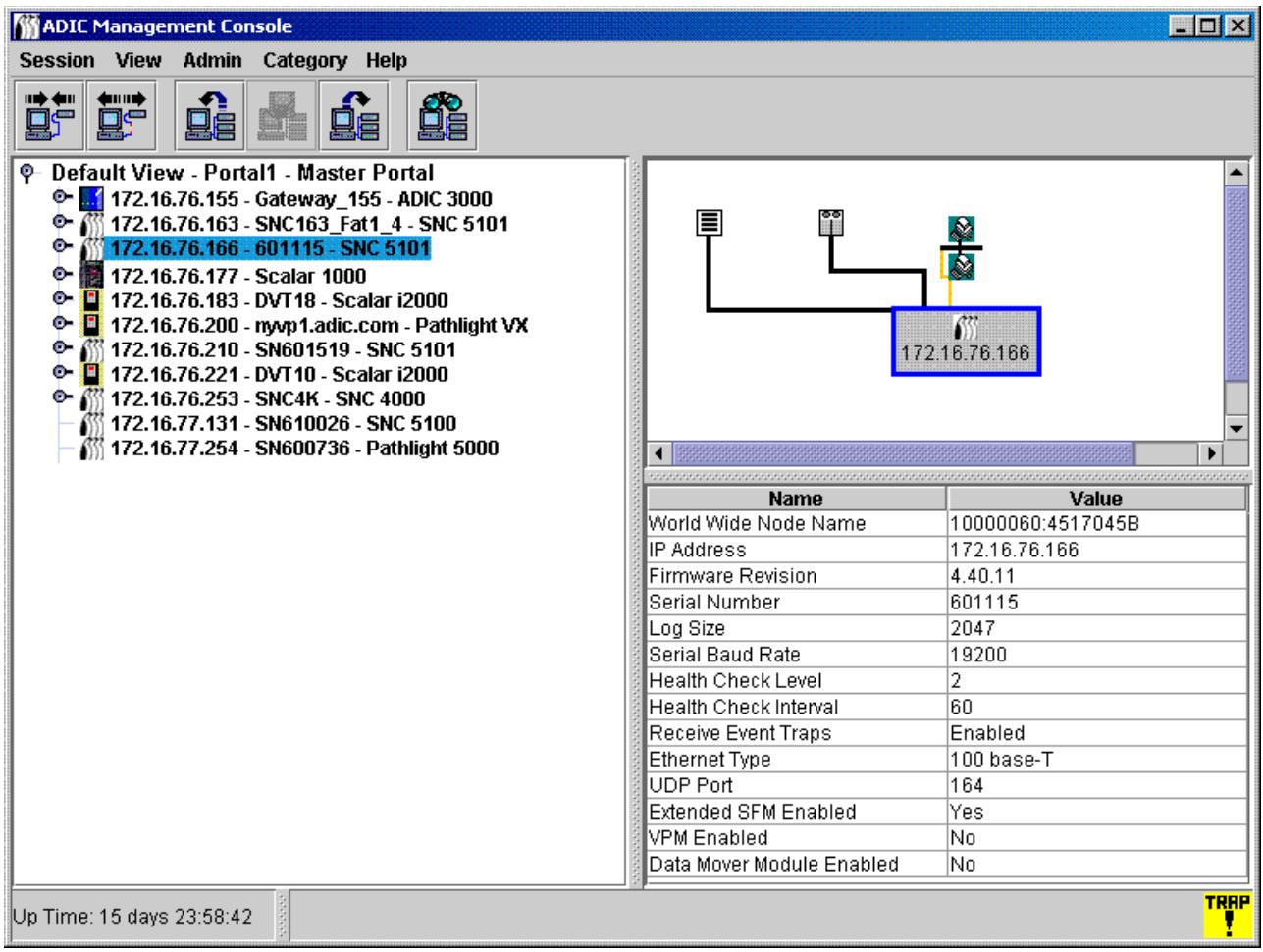Click the DVT10 Scalar i2000 icon

pos(90,374)
